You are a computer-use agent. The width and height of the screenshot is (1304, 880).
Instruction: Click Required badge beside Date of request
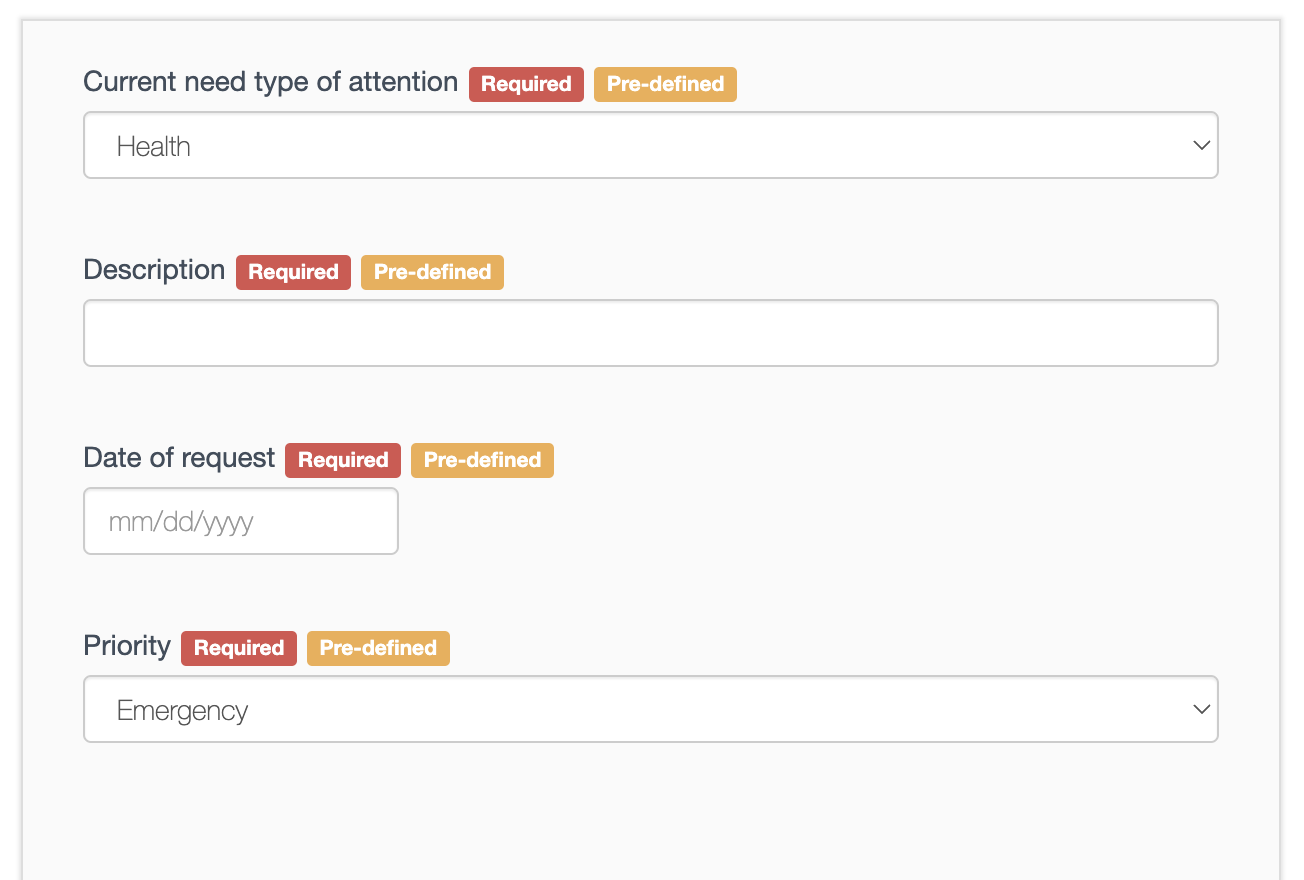[x=343, y=460]
